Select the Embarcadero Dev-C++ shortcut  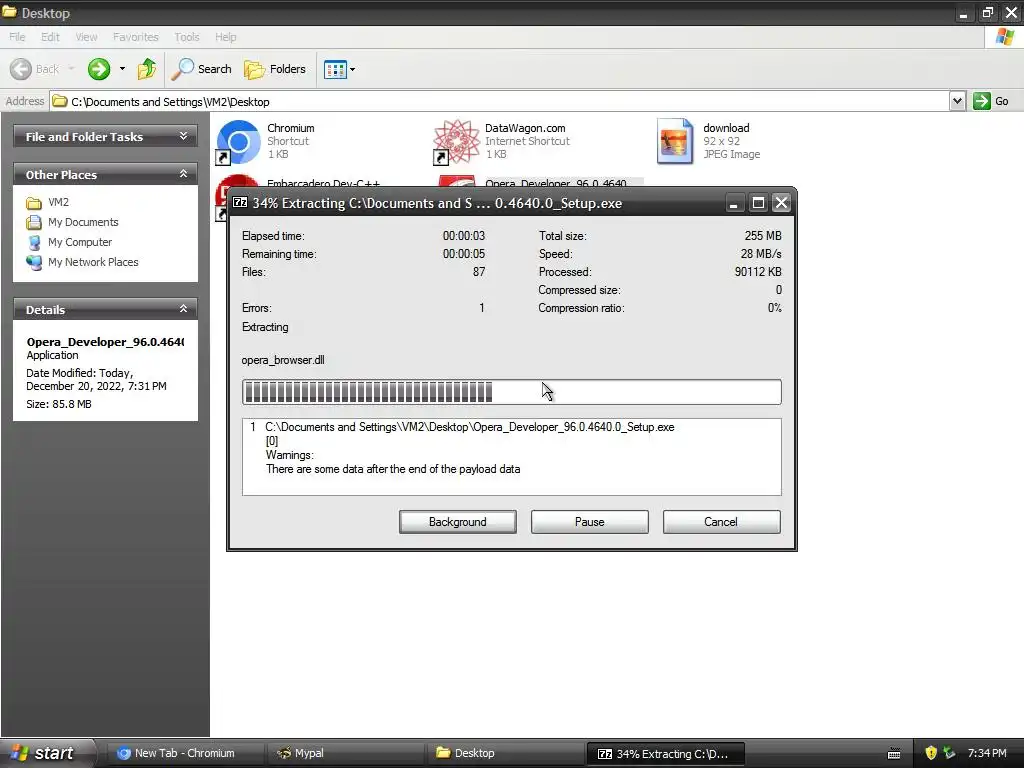323,184
